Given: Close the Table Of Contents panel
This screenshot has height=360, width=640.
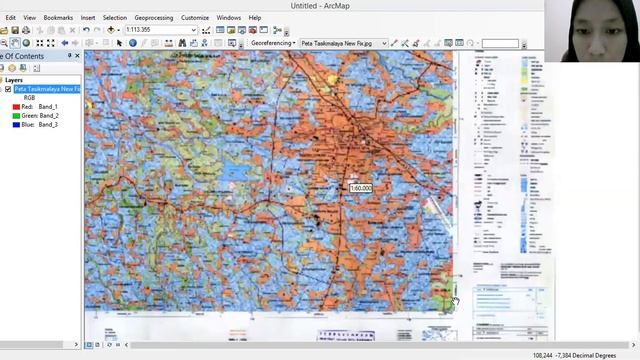Looking at the screenshot, I should 77,56.
